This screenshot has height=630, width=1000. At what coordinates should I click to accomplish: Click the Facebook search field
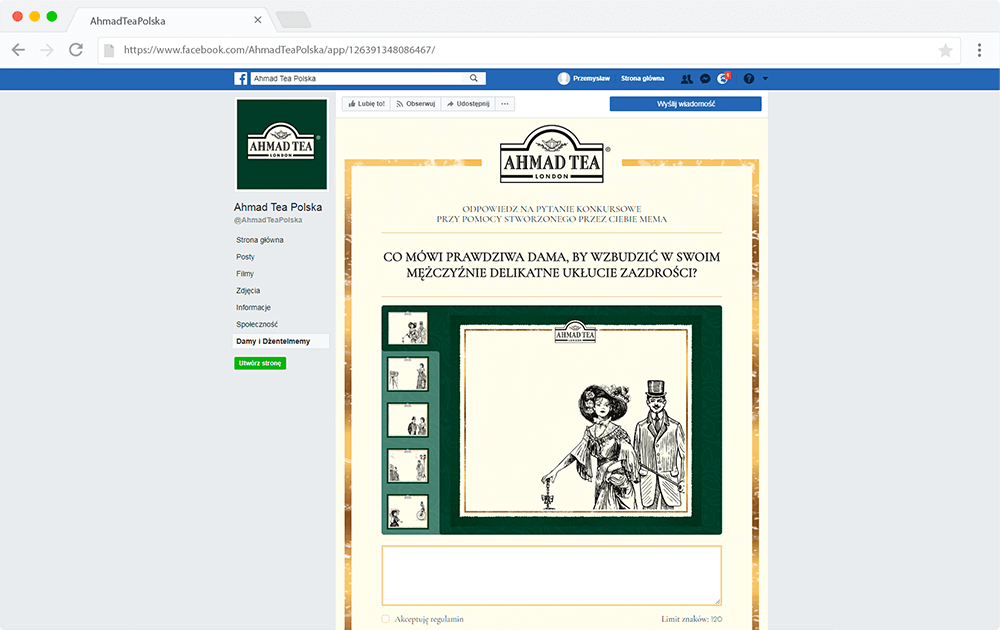pos(357,78)
